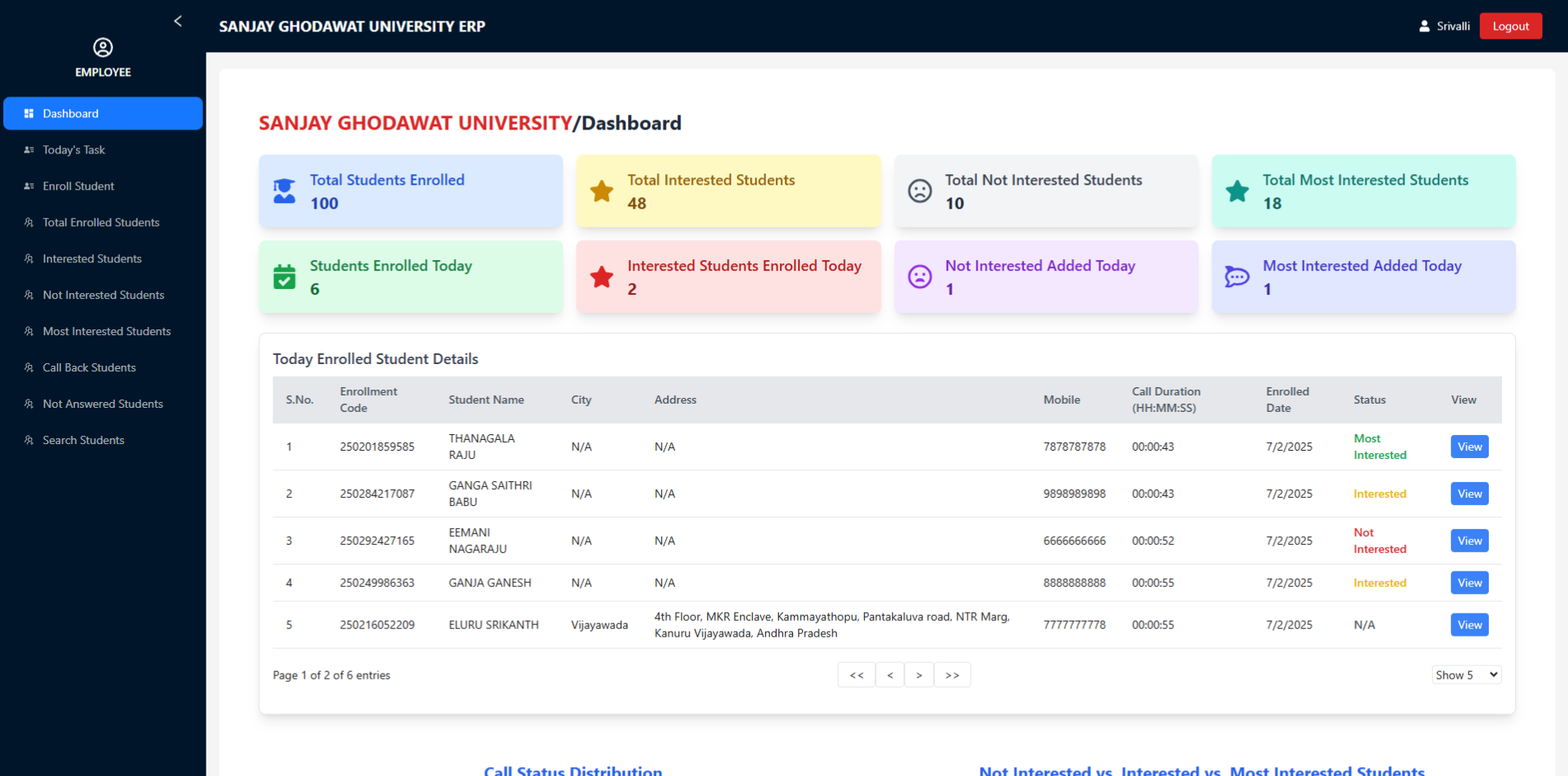Click the Search Students sidebar icon
This screenshot has height=776, width=1568.
(x=29, y=440)
